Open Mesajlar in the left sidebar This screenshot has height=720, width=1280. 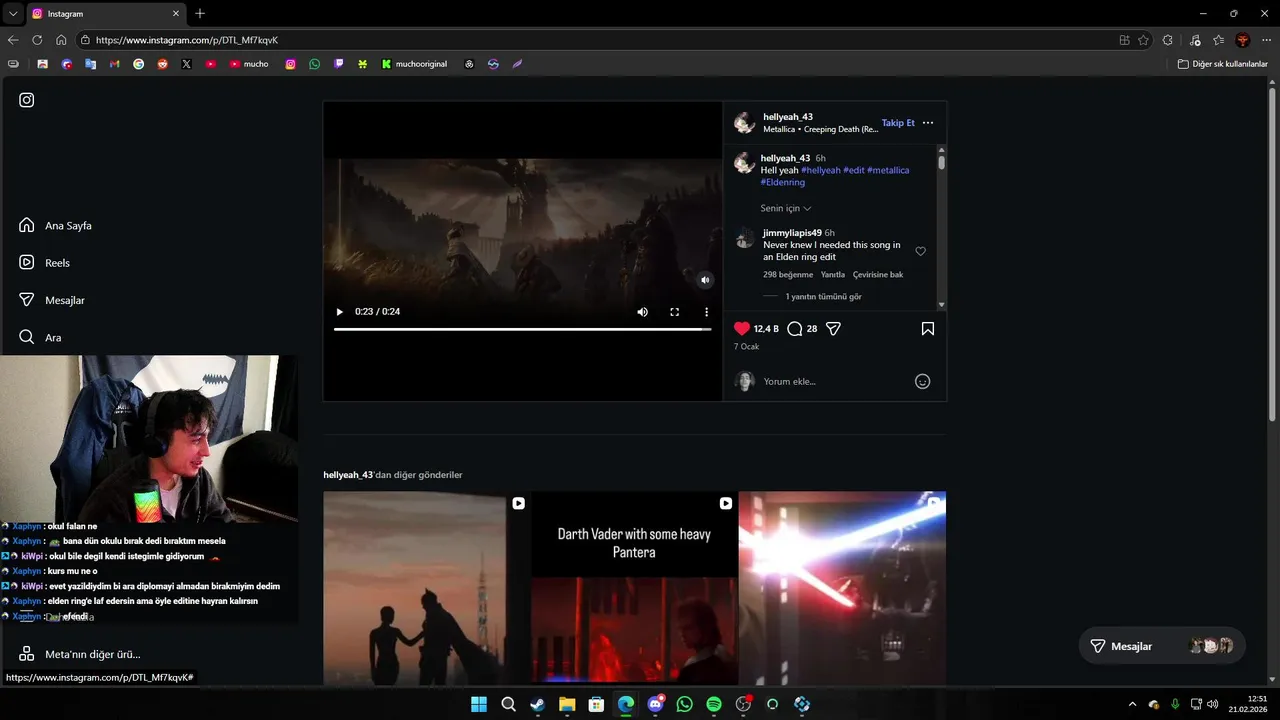[51, 300]
